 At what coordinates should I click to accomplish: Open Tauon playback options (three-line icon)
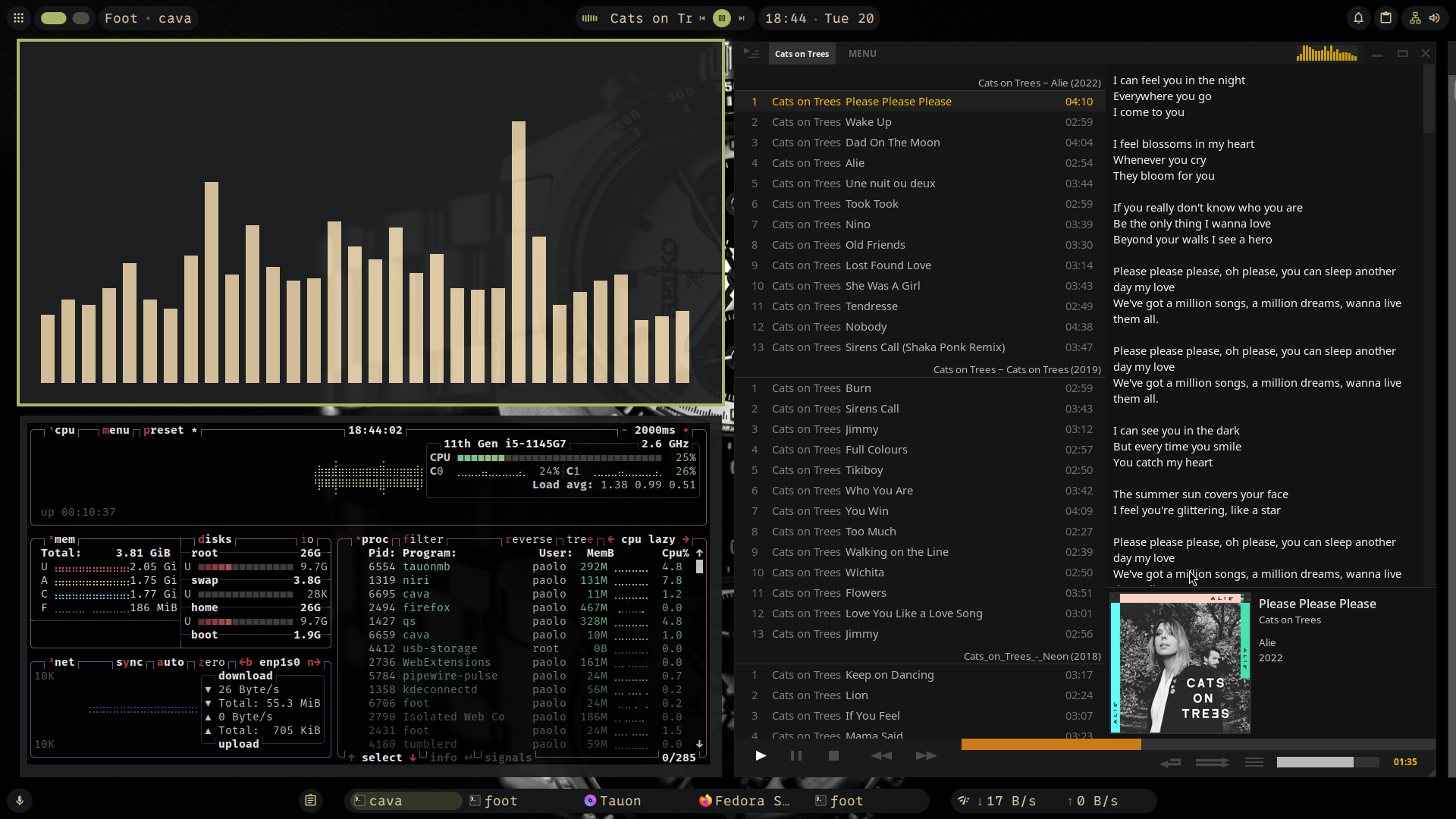point(1254,762)
